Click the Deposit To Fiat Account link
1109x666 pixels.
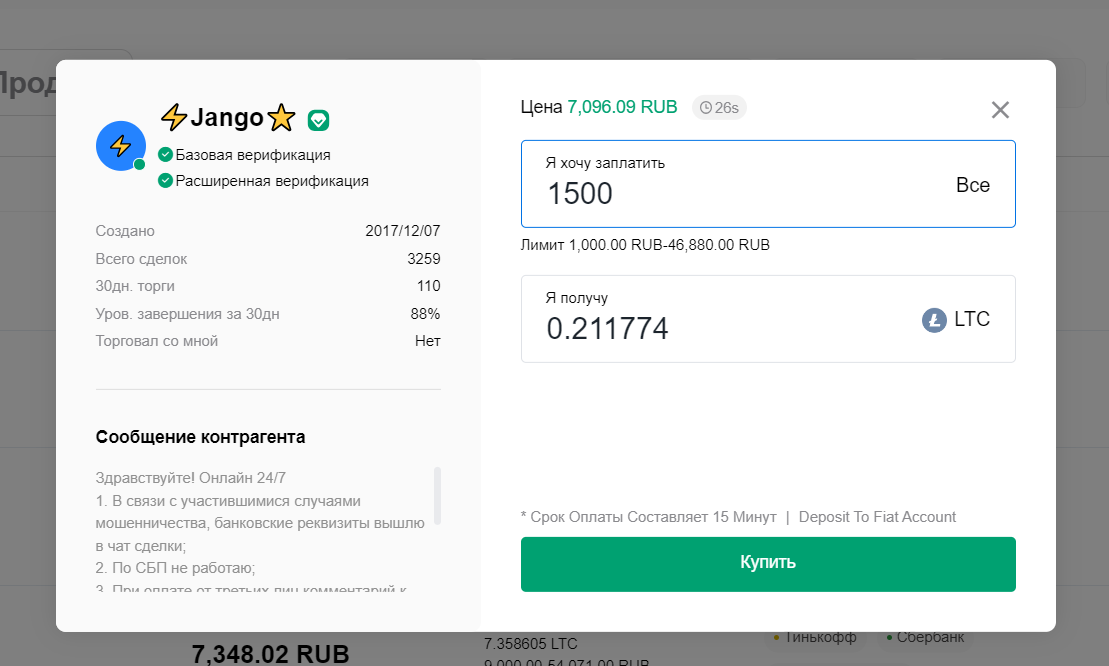point(877,517)
